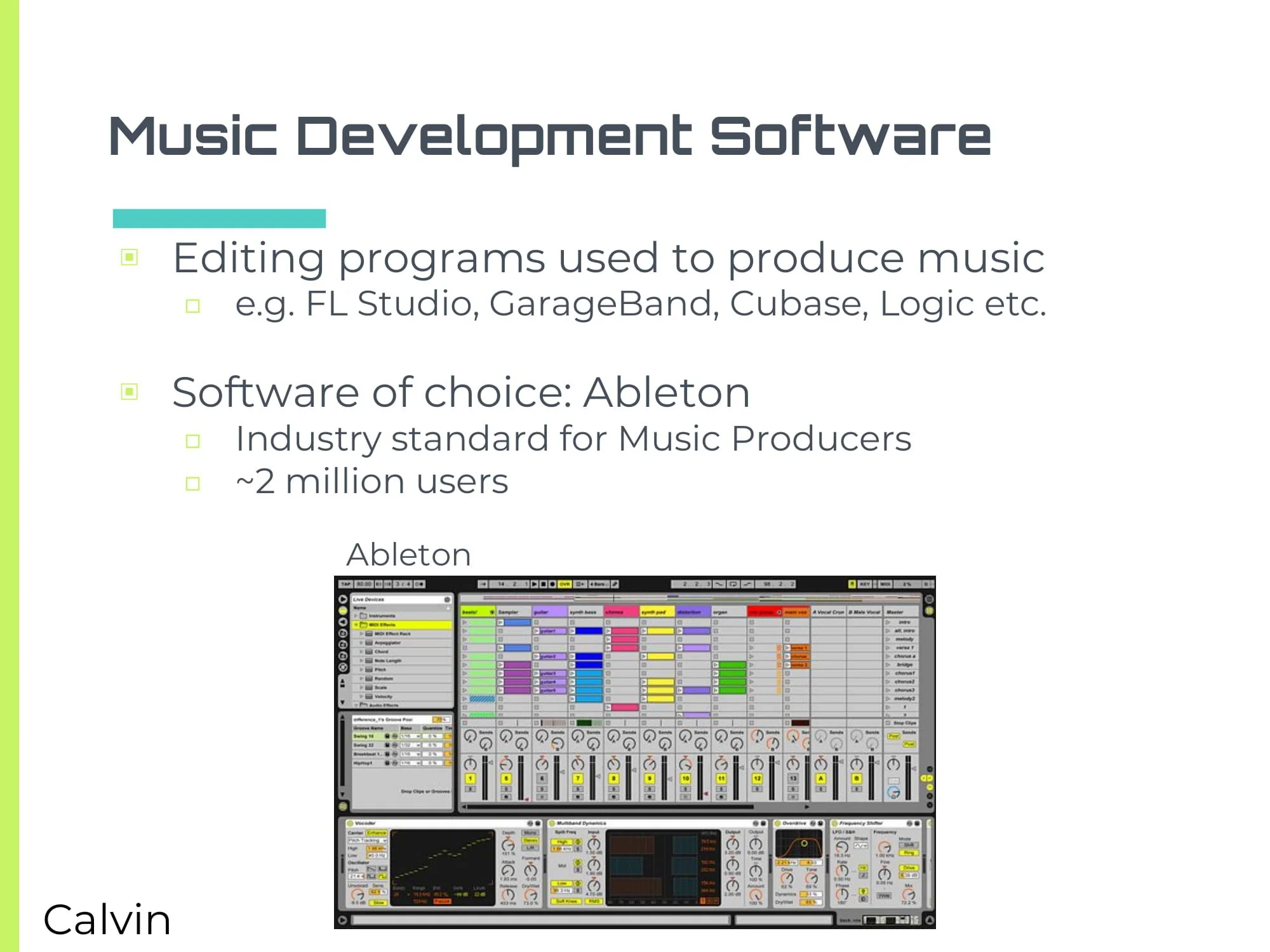This screenshot has height=952, width=1270.
Task: Expand the MIDI Effect Rack item
Action: point(362,633)
